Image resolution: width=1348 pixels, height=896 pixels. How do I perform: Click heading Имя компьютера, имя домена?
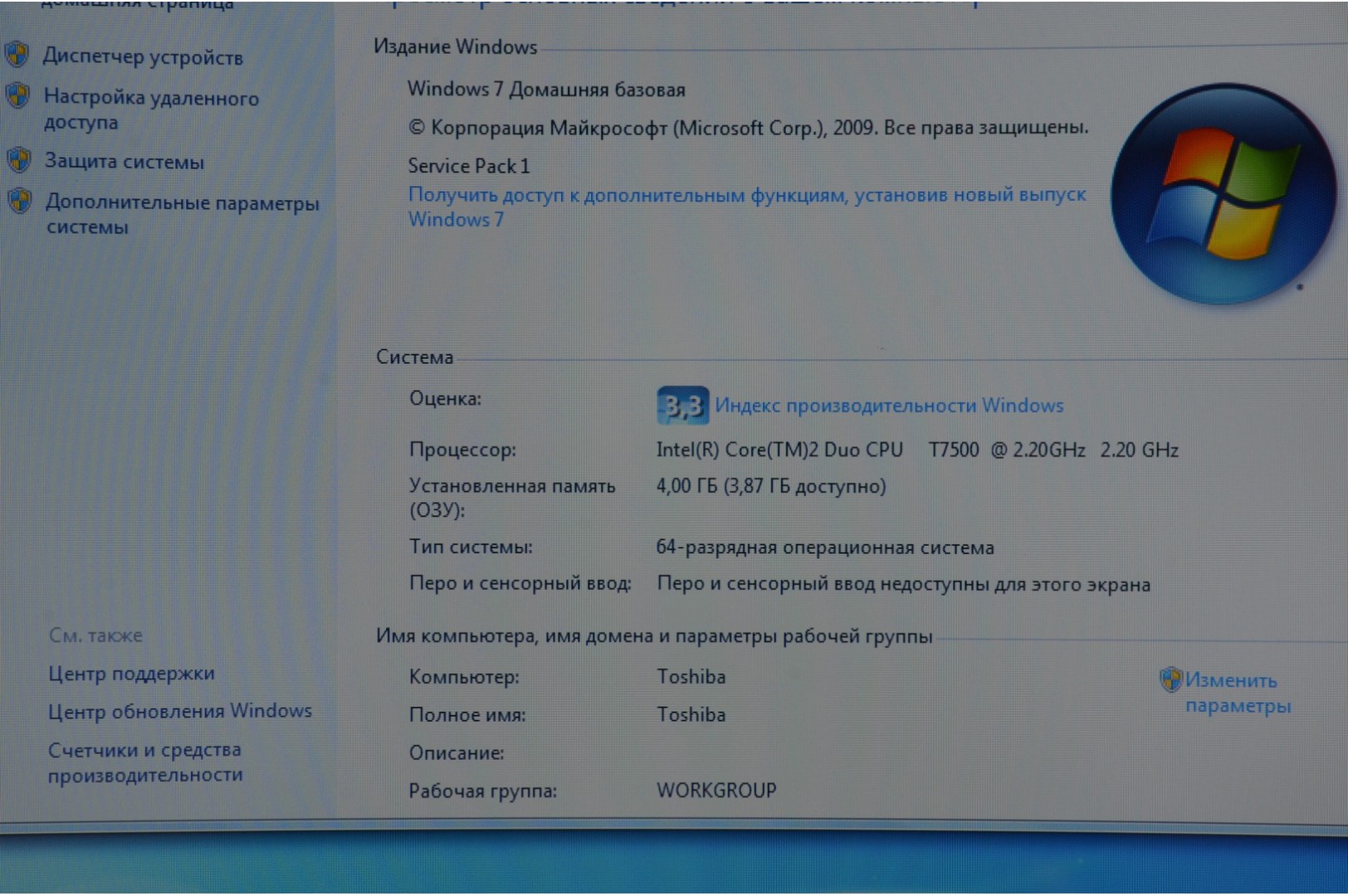(x=654, y=636)
